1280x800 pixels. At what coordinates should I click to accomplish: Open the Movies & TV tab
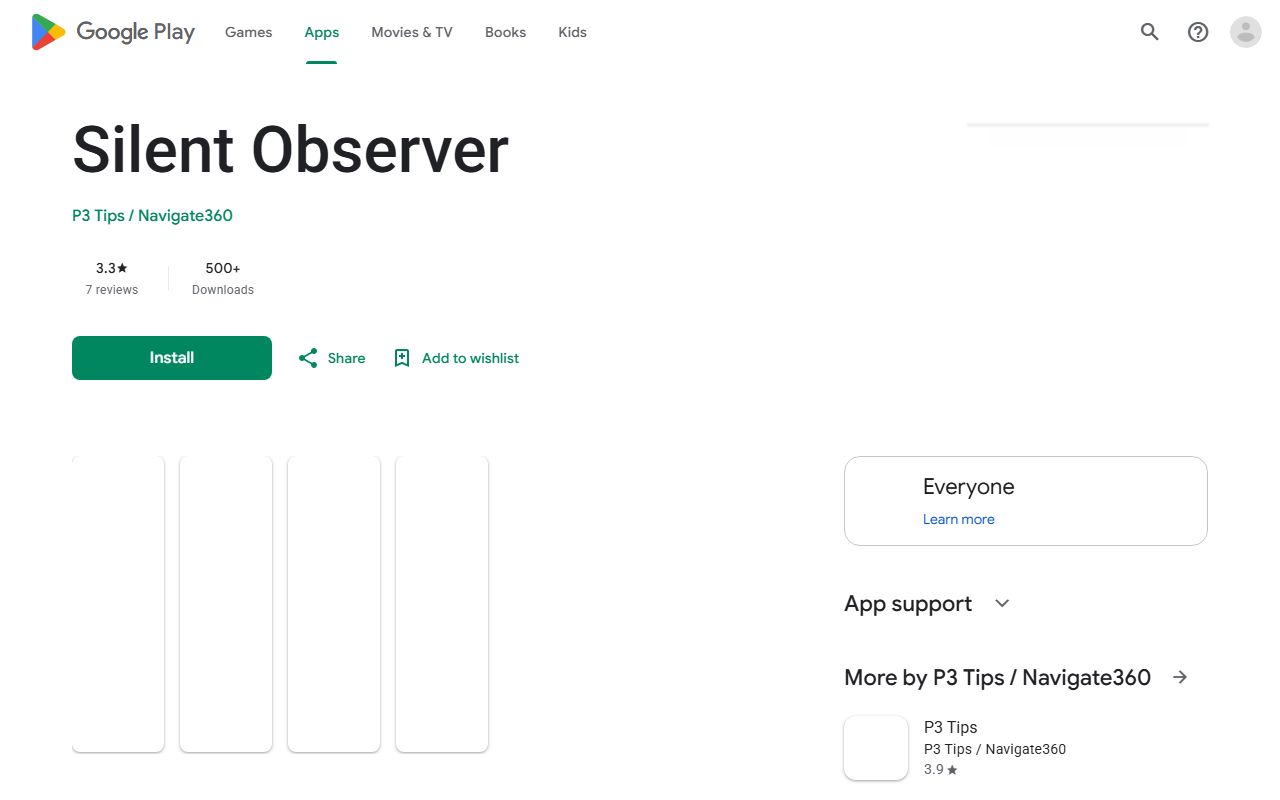[x=412, y=32]
